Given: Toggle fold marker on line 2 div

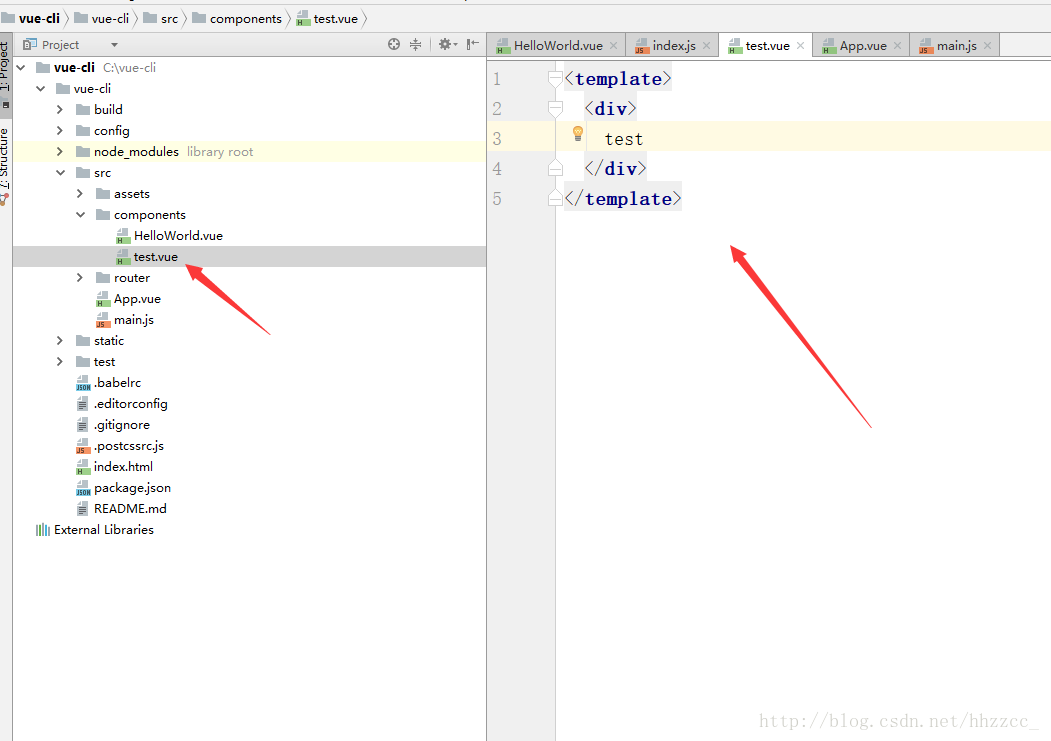Looking at the screenshot, I should (x=555, y=109).
